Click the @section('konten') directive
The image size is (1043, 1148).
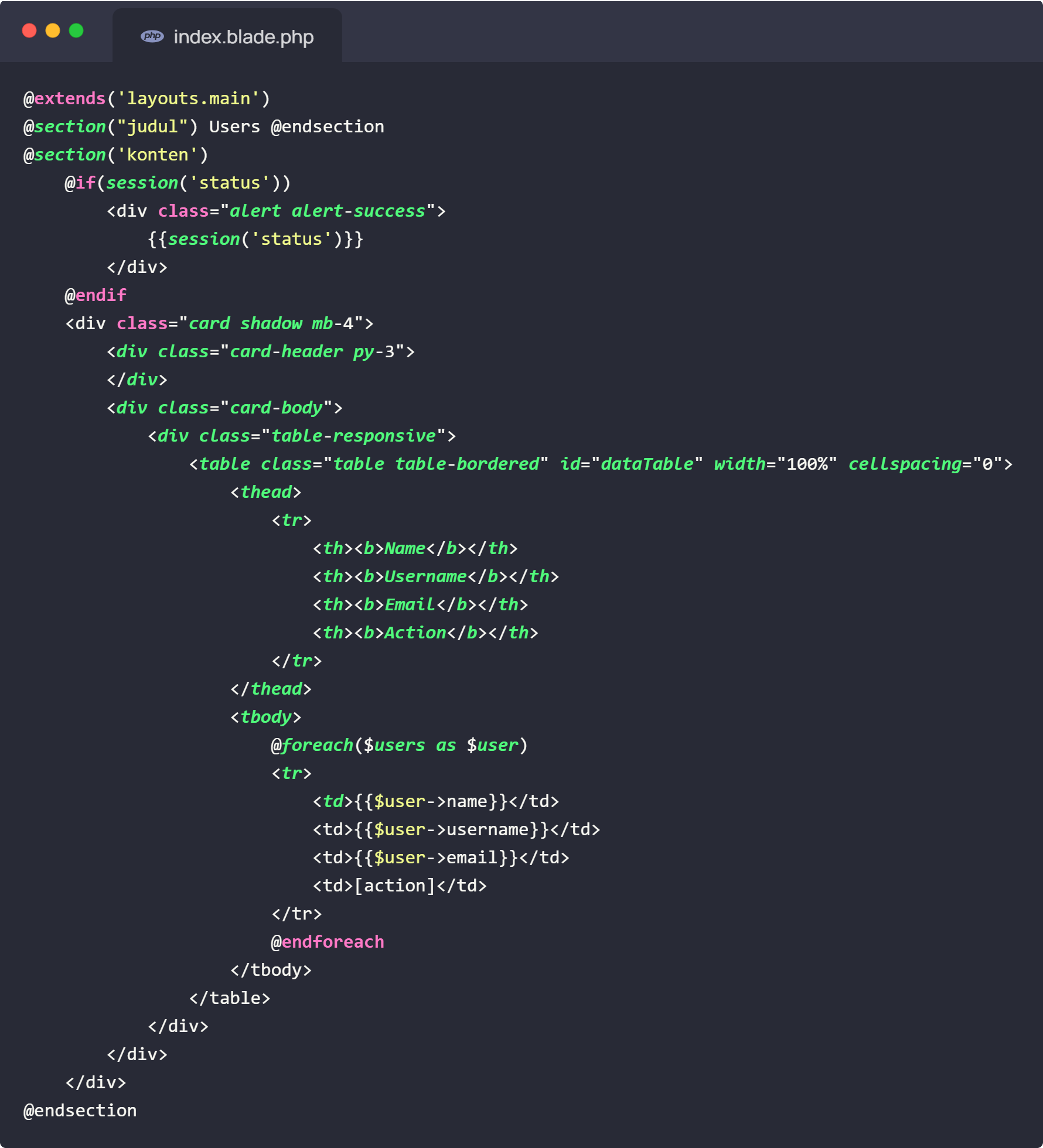(x=115, y=155)
